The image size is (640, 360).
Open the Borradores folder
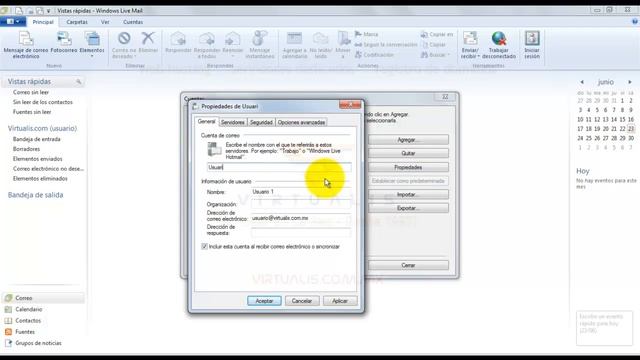[x=26, y=149]
